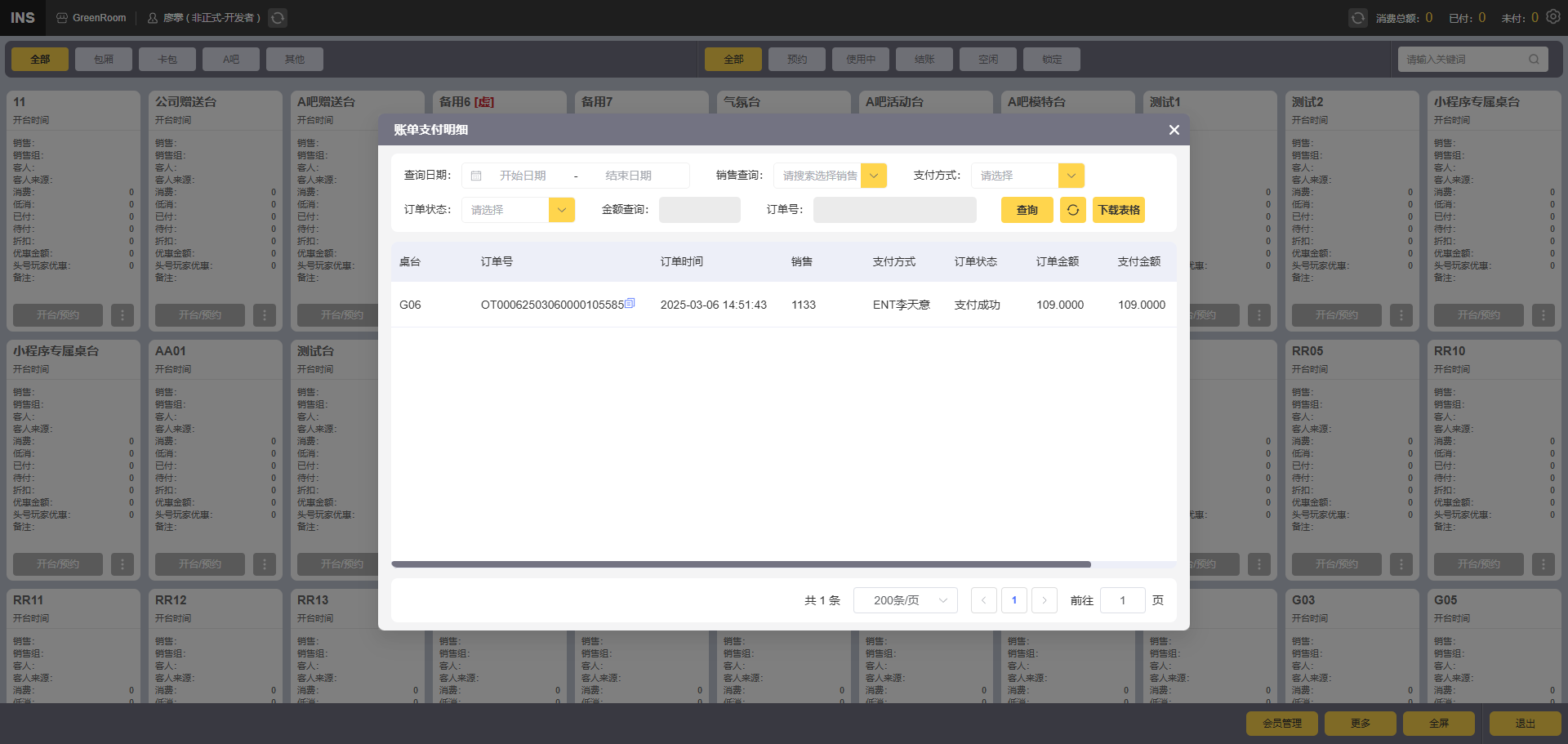The image size is (1568, 744).
Task: Click table cell G06 in 桌台 column
Action: tap(410, 305)
